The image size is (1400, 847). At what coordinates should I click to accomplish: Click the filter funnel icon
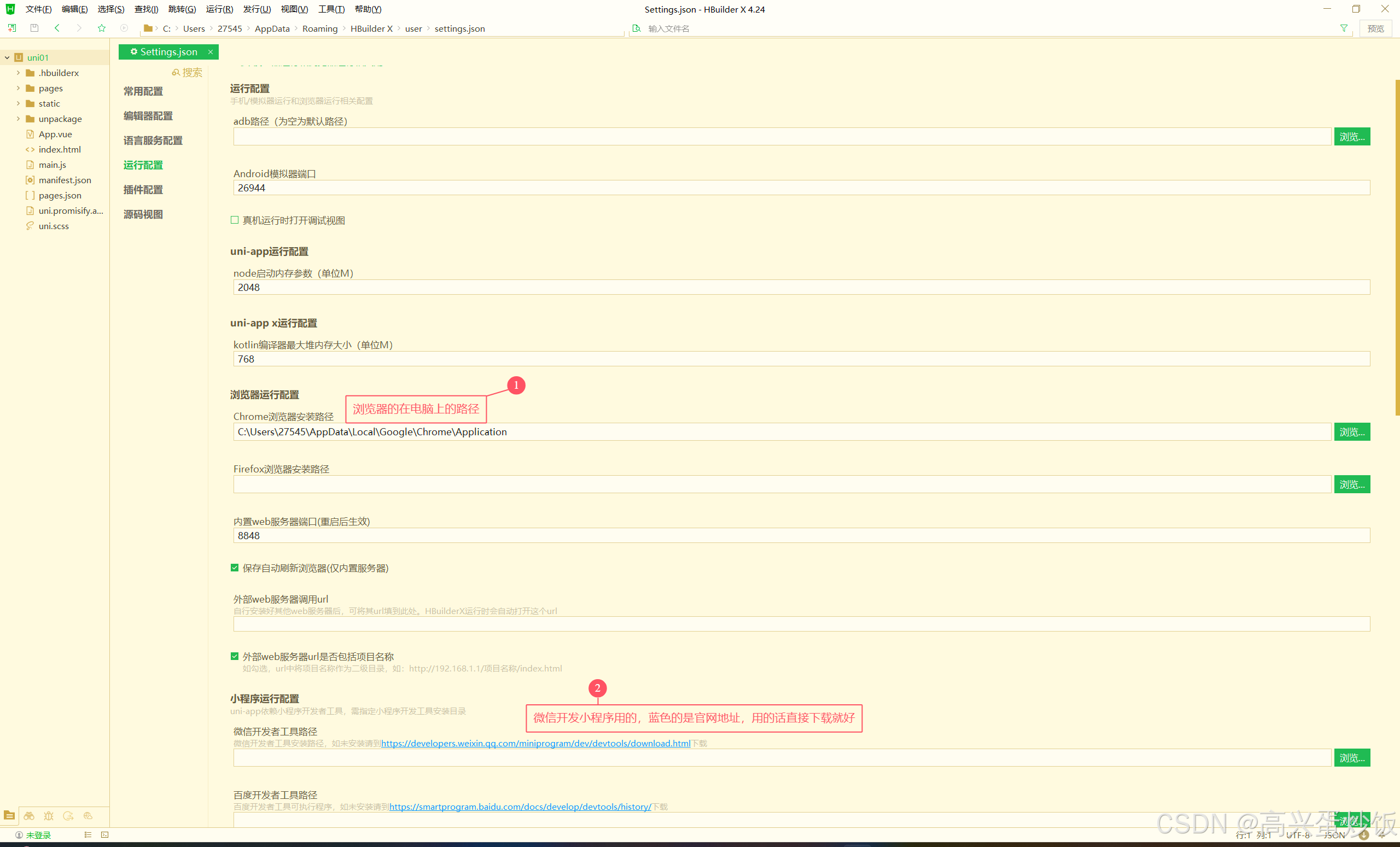click(x=1344, y=28)
